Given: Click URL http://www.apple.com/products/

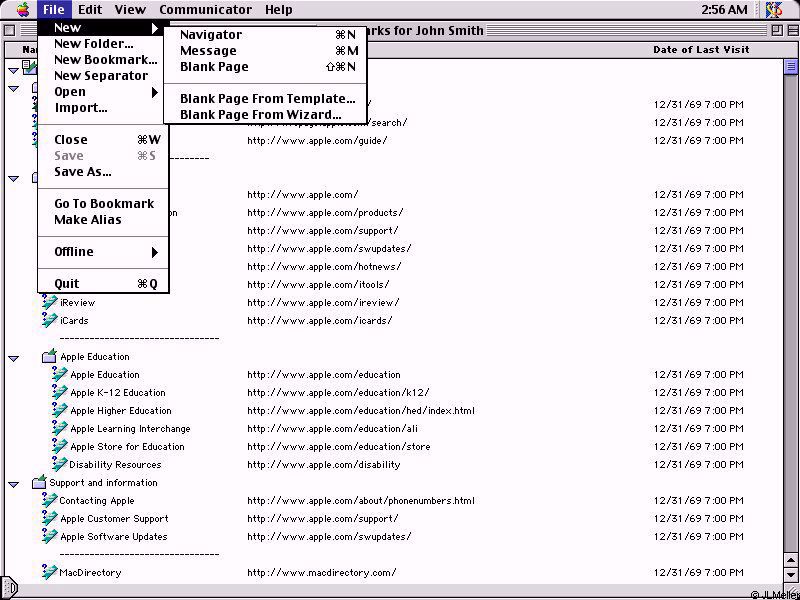Looking at the screenshot, I should pyautogui.click(x=325, y=212).
